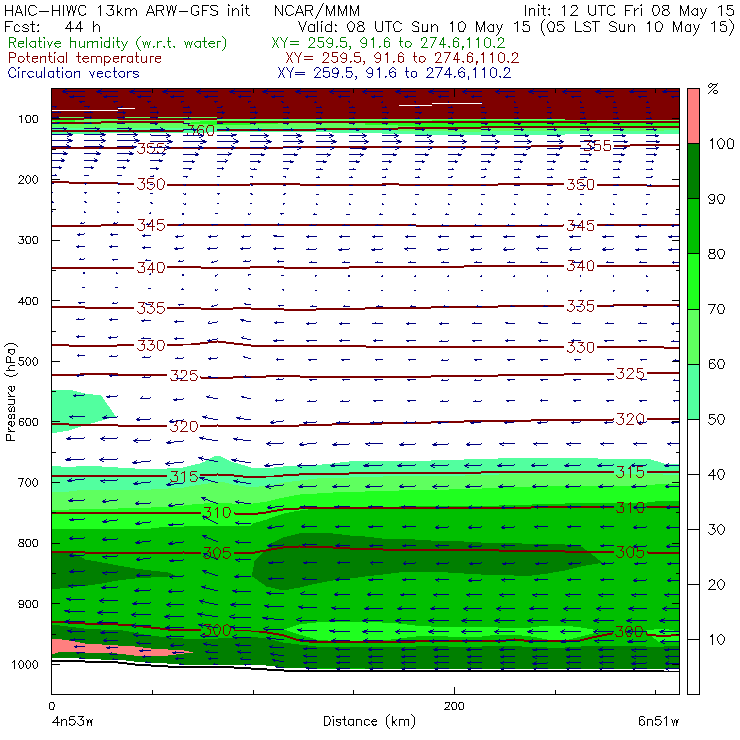The height and width of the screenshot is (740, 740).
Task: Click 'Init: 12 UTC Fri 08 May 15'
Action: pos(629,10)
